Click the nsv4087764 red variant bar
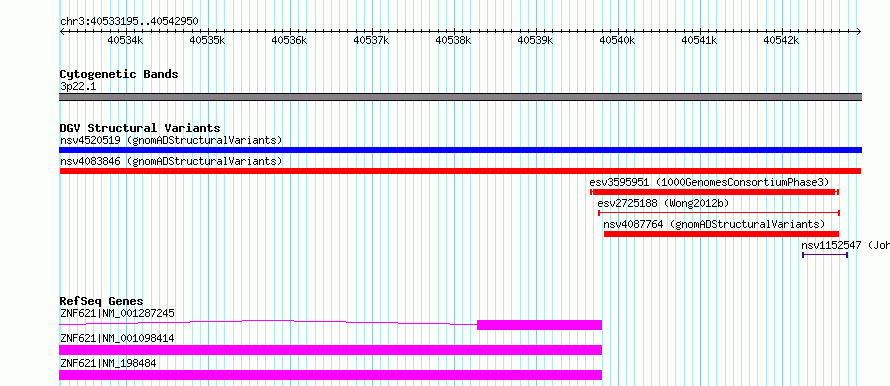 (x=721, y=234)
